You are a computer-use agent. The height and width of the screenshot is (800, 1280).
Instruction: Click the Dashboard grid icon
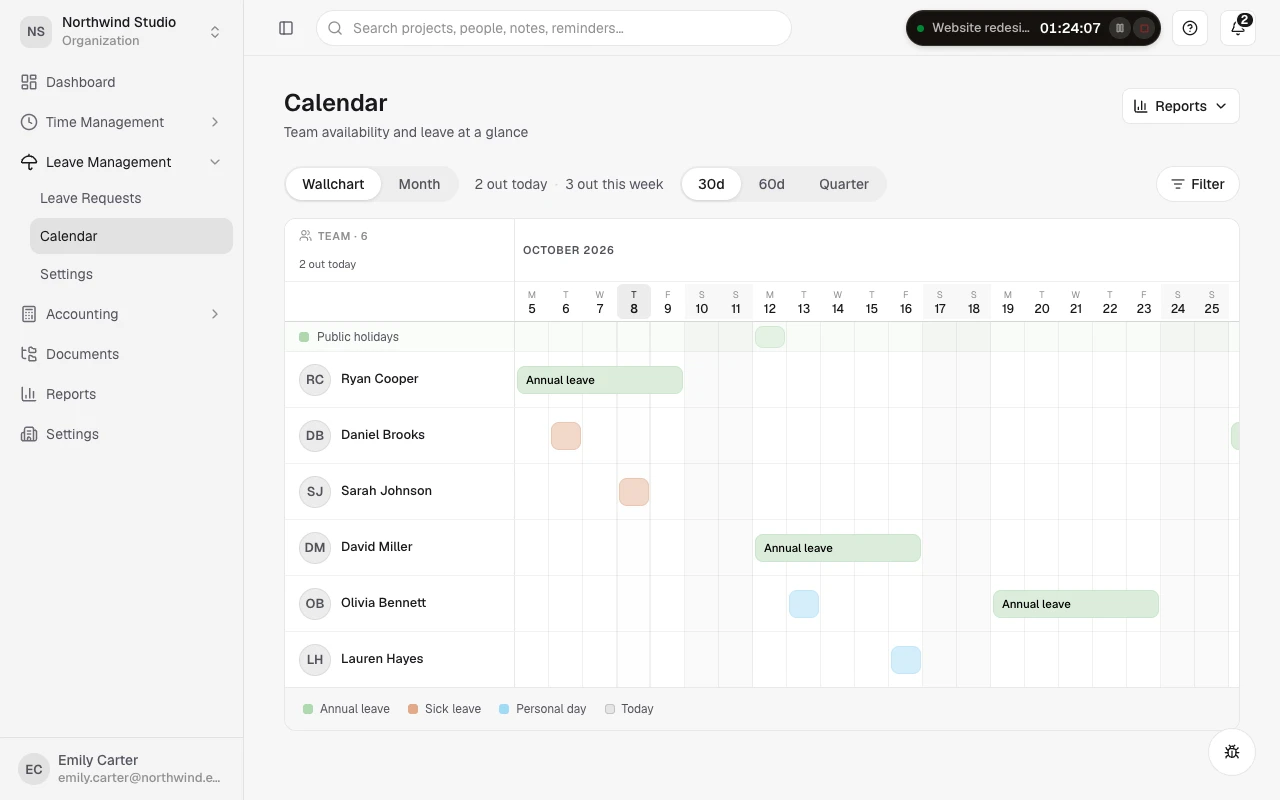point(29,82)
